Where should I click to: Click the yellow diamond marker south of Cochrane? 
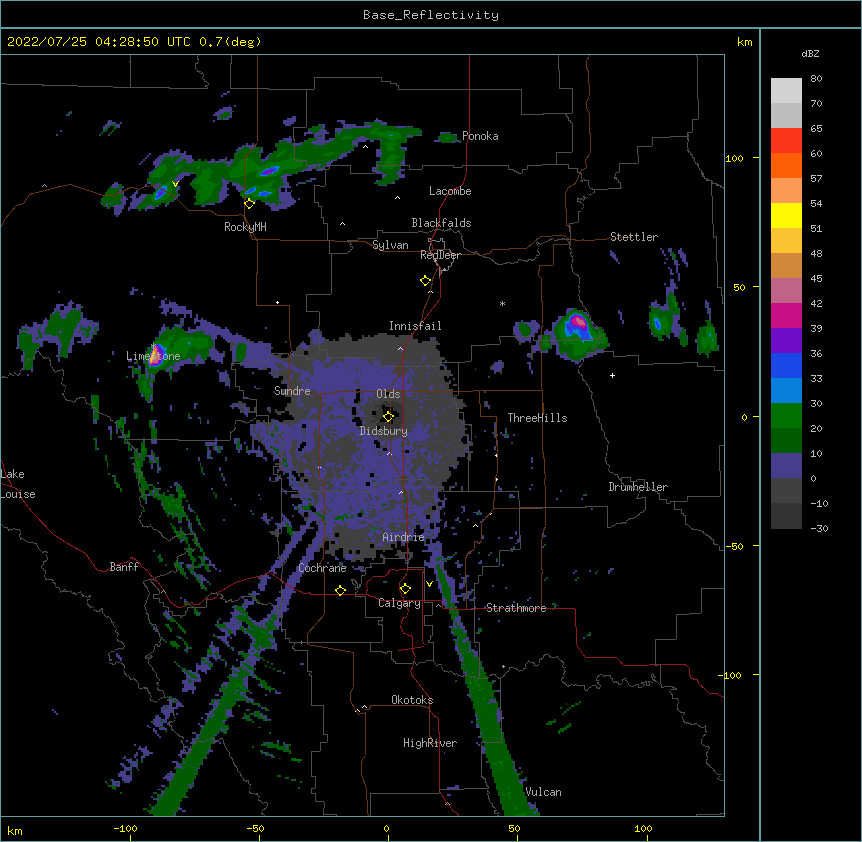point(340,590)
